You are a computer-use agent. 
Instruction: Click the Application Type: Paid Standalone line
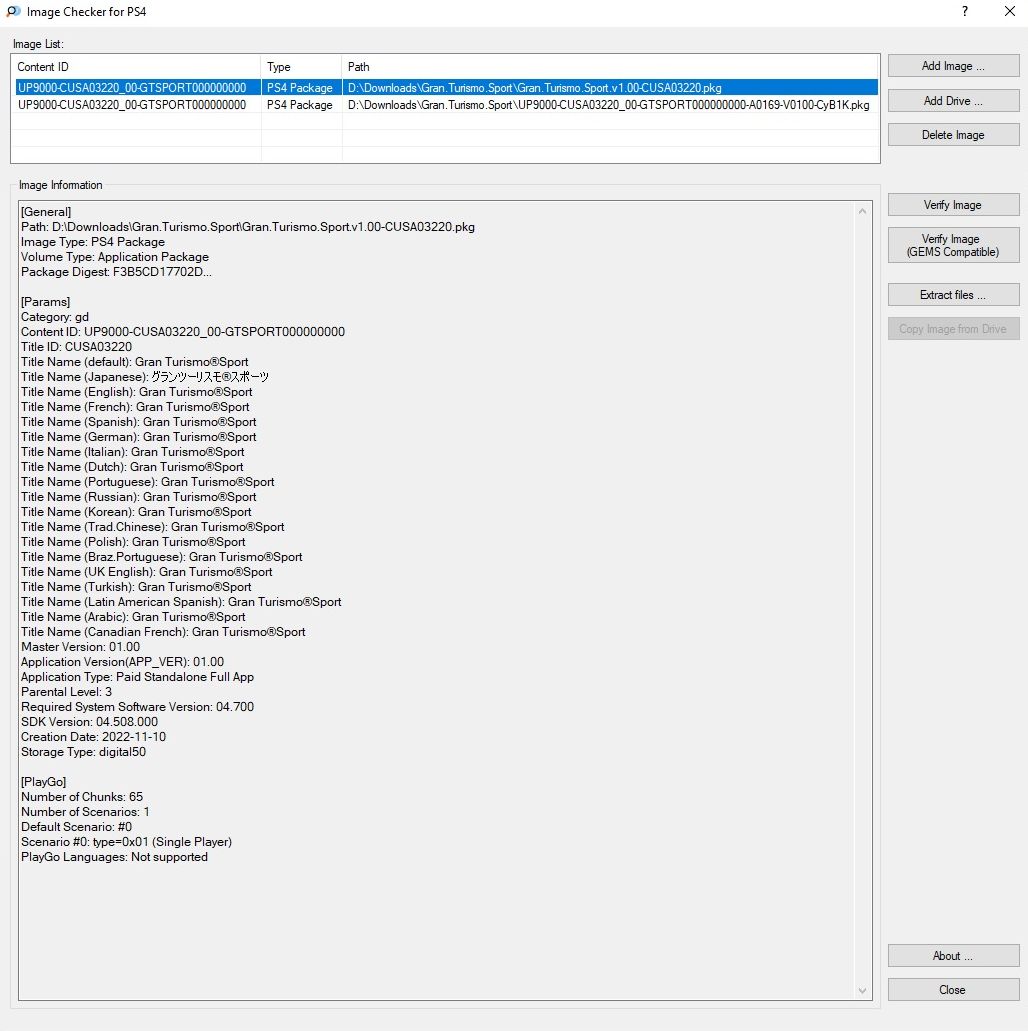click(x=137, y=677)
